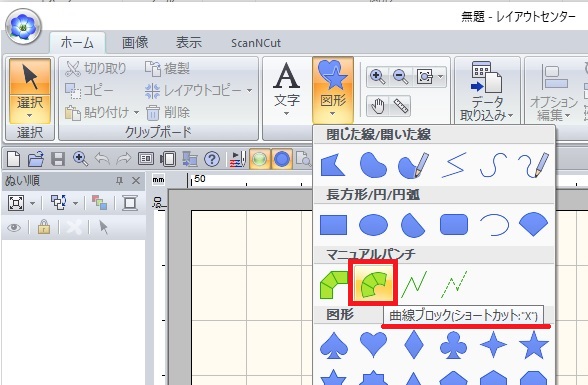Insert the club shape

(x=453, y=345)
